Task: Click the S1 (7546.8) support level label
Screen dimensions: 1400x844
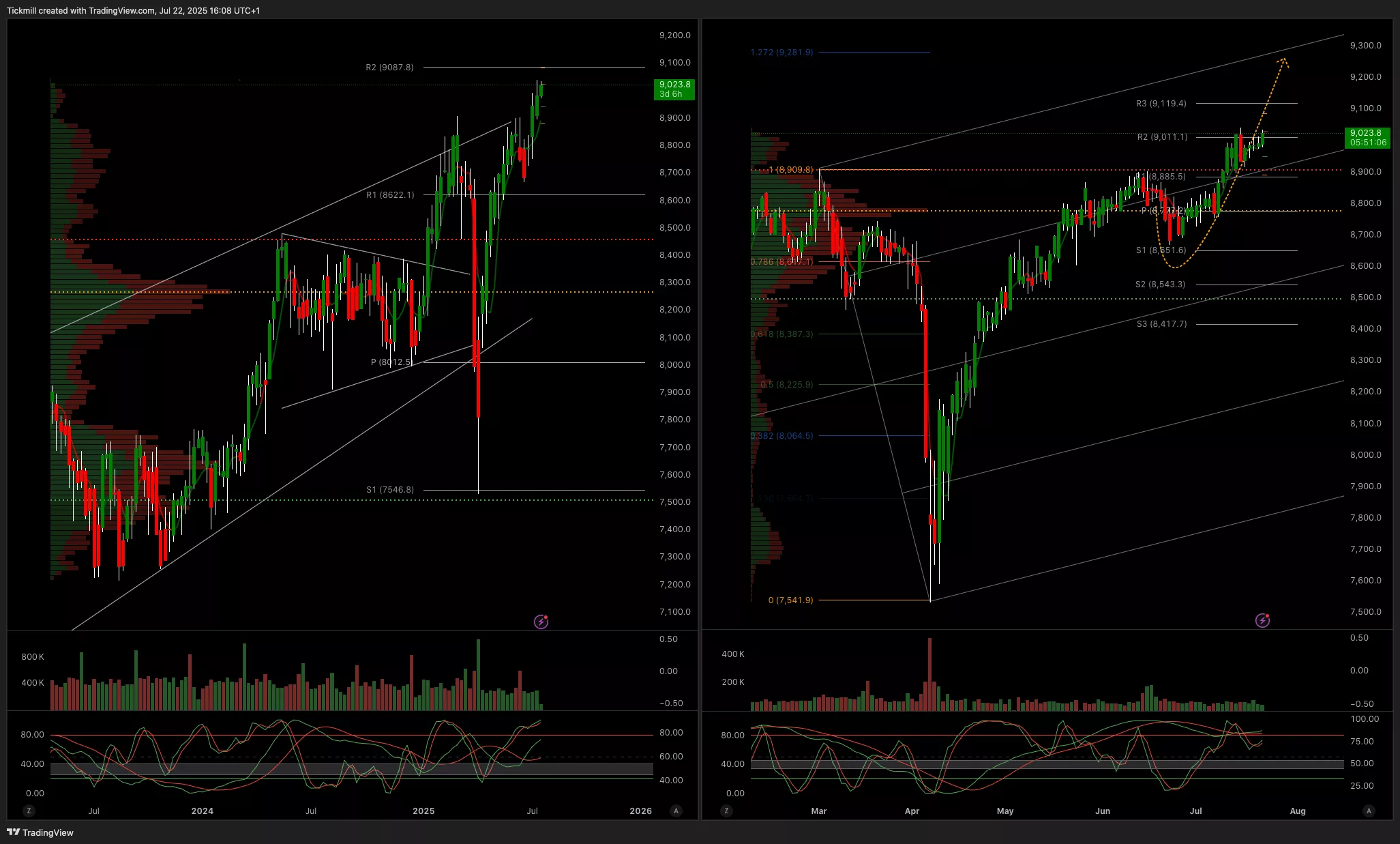Action: point(389,490)
